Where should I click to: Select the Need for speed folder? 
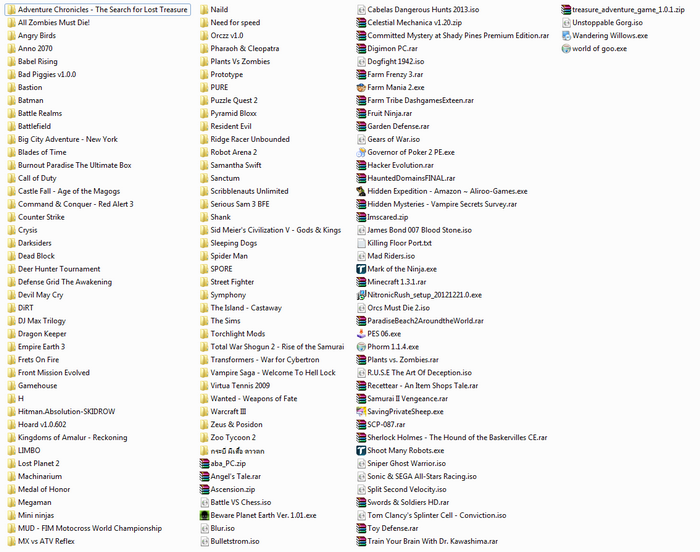(x=235, y=22)
